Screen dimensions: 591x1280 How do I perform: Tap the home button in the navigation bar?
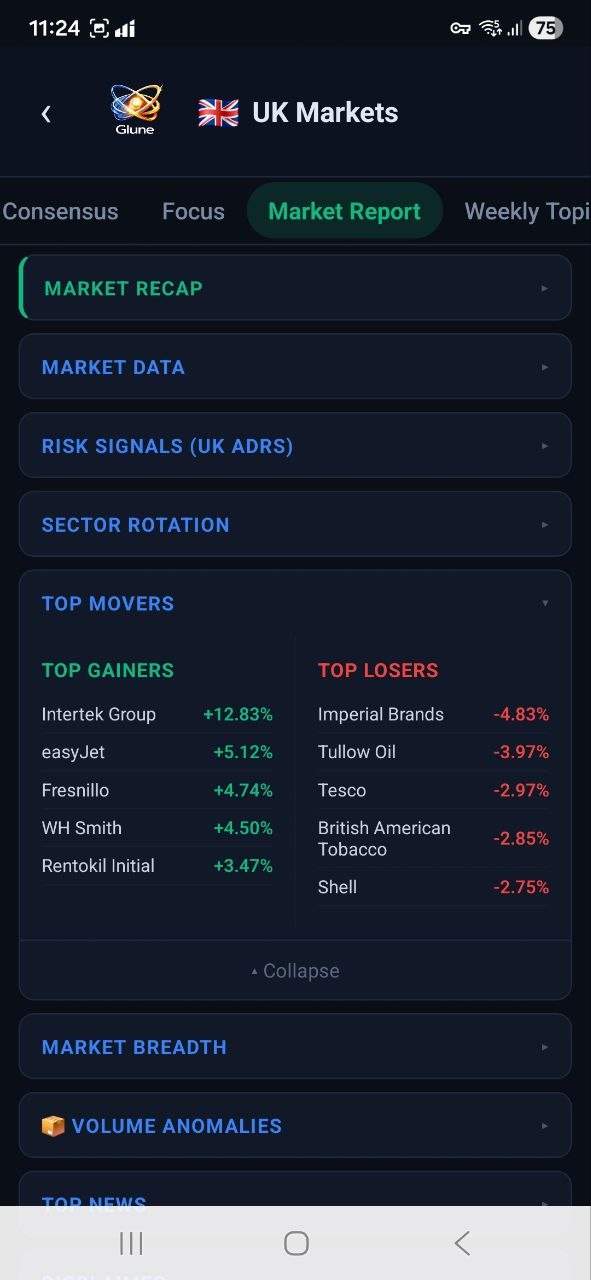[x=295, y=1242]
